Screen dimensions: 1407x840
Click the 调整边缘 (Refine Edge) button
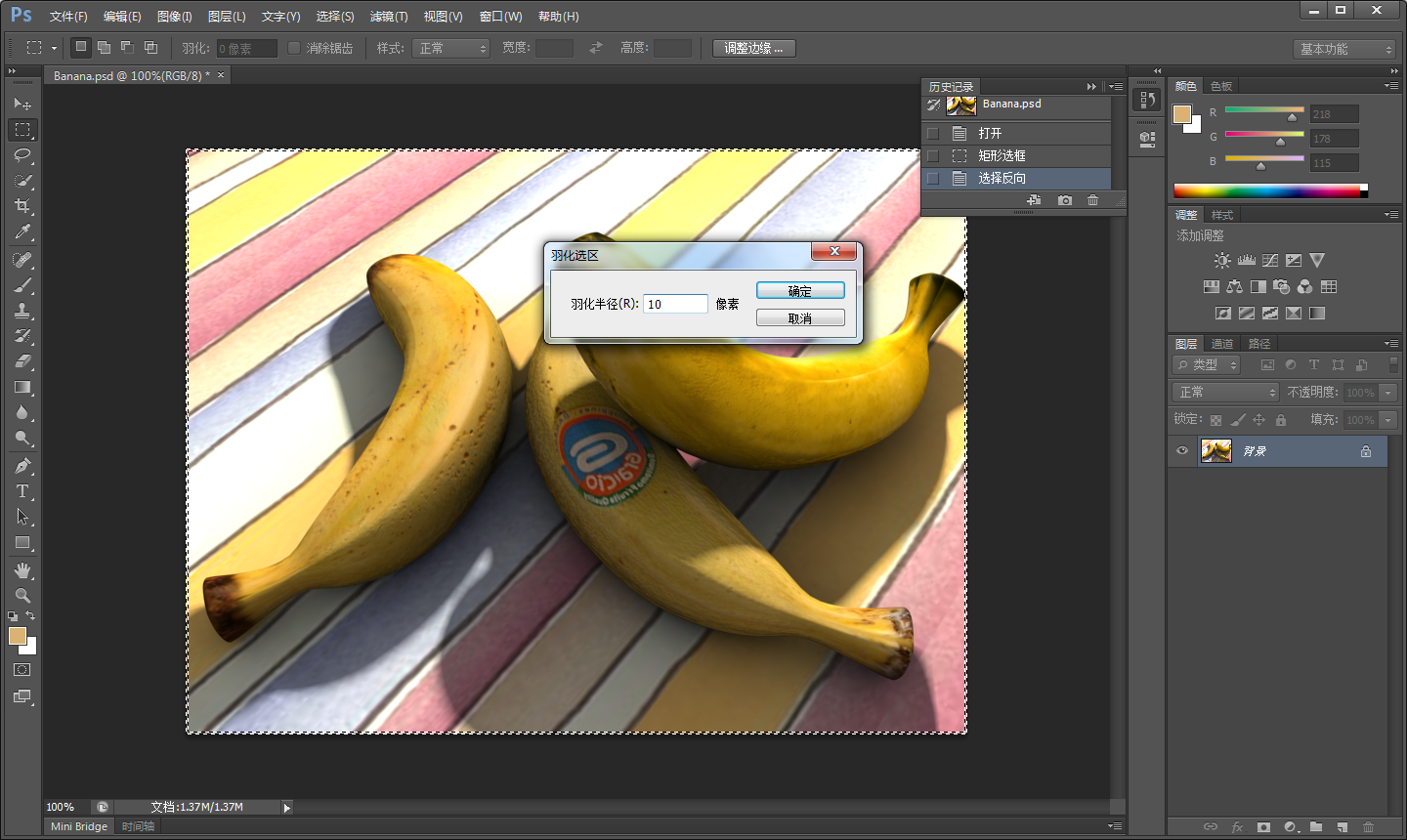pos(753,48)
